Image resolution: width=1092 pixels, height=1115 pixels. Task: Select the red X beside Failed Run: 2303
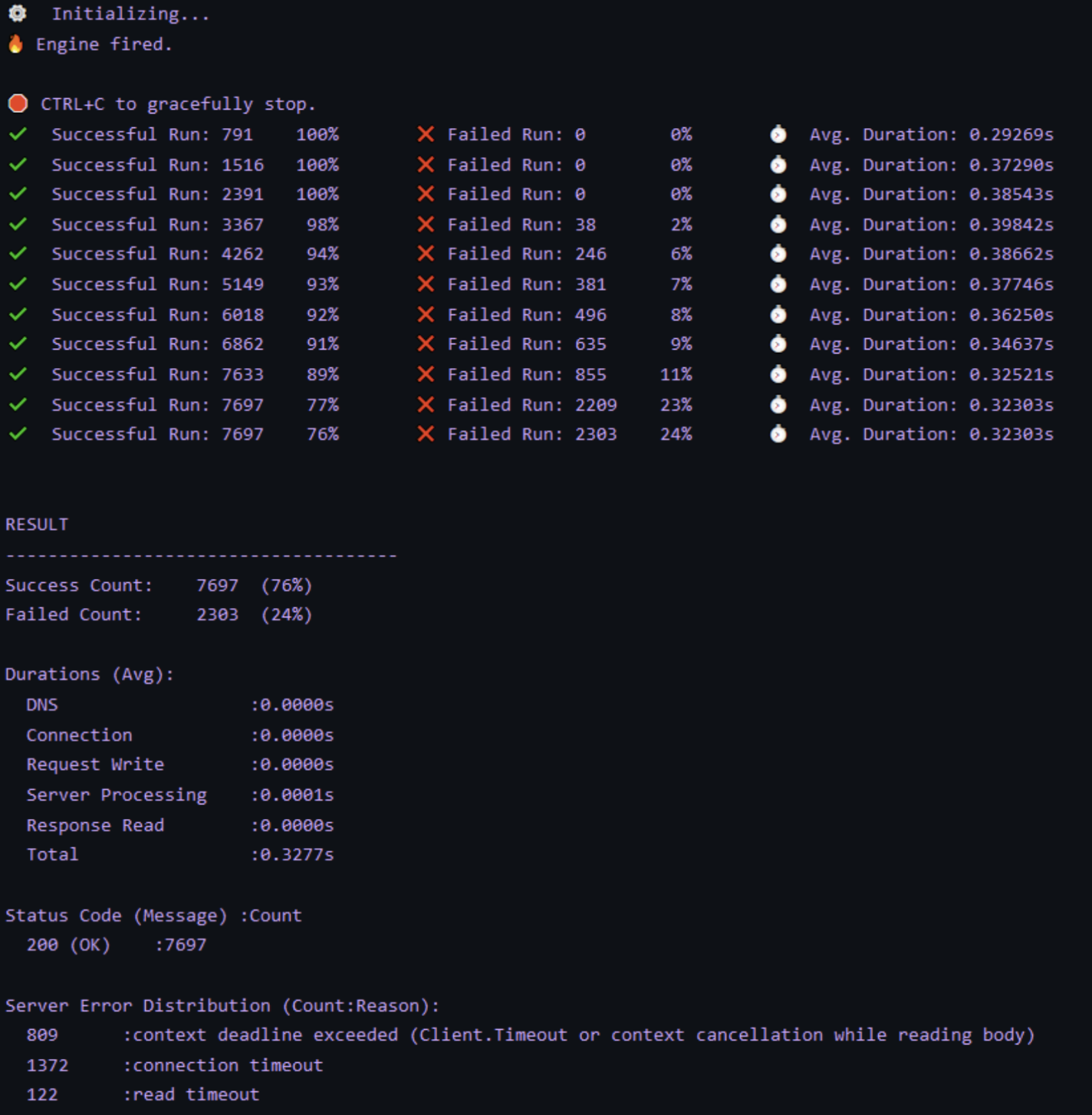click(426, 433)
